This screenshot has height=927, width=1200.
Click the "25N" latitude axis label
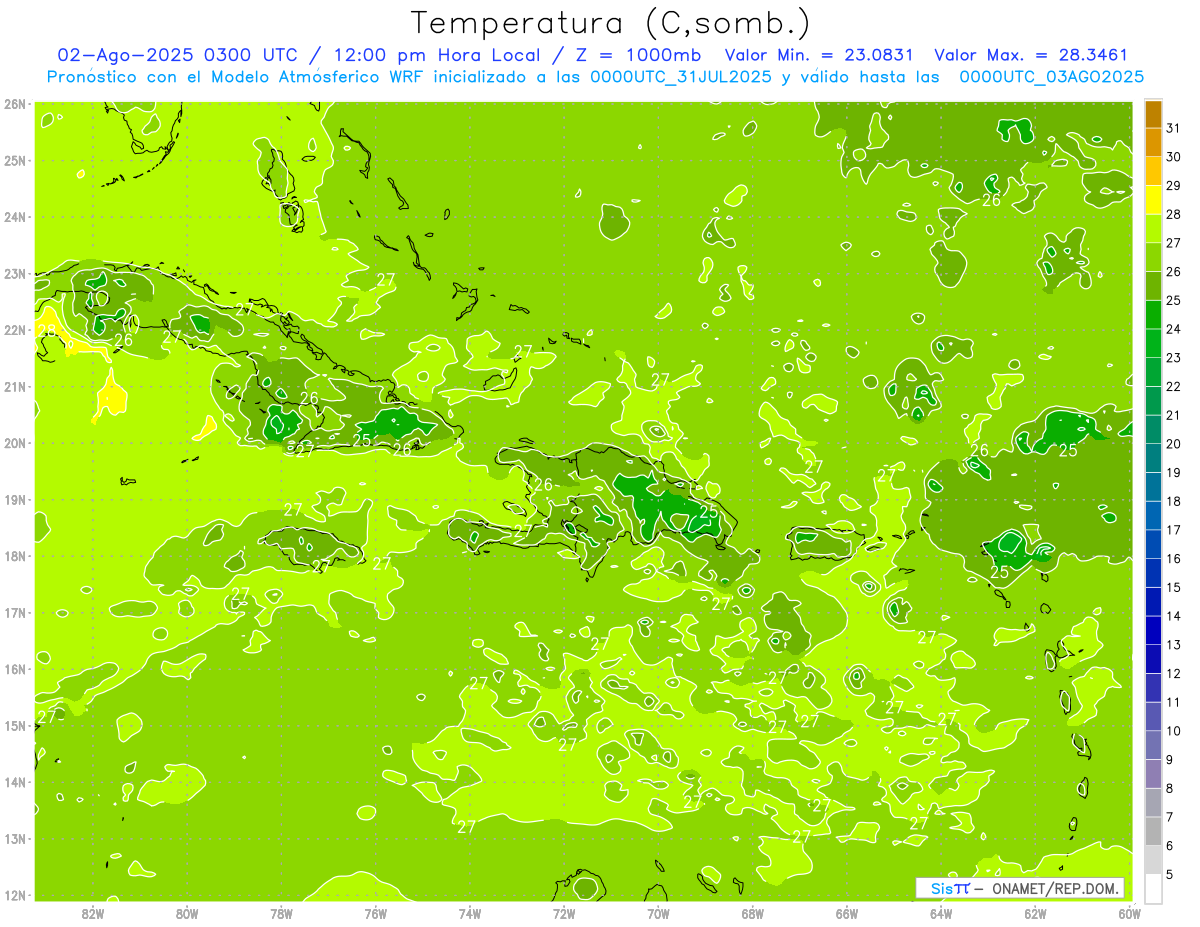15,161
